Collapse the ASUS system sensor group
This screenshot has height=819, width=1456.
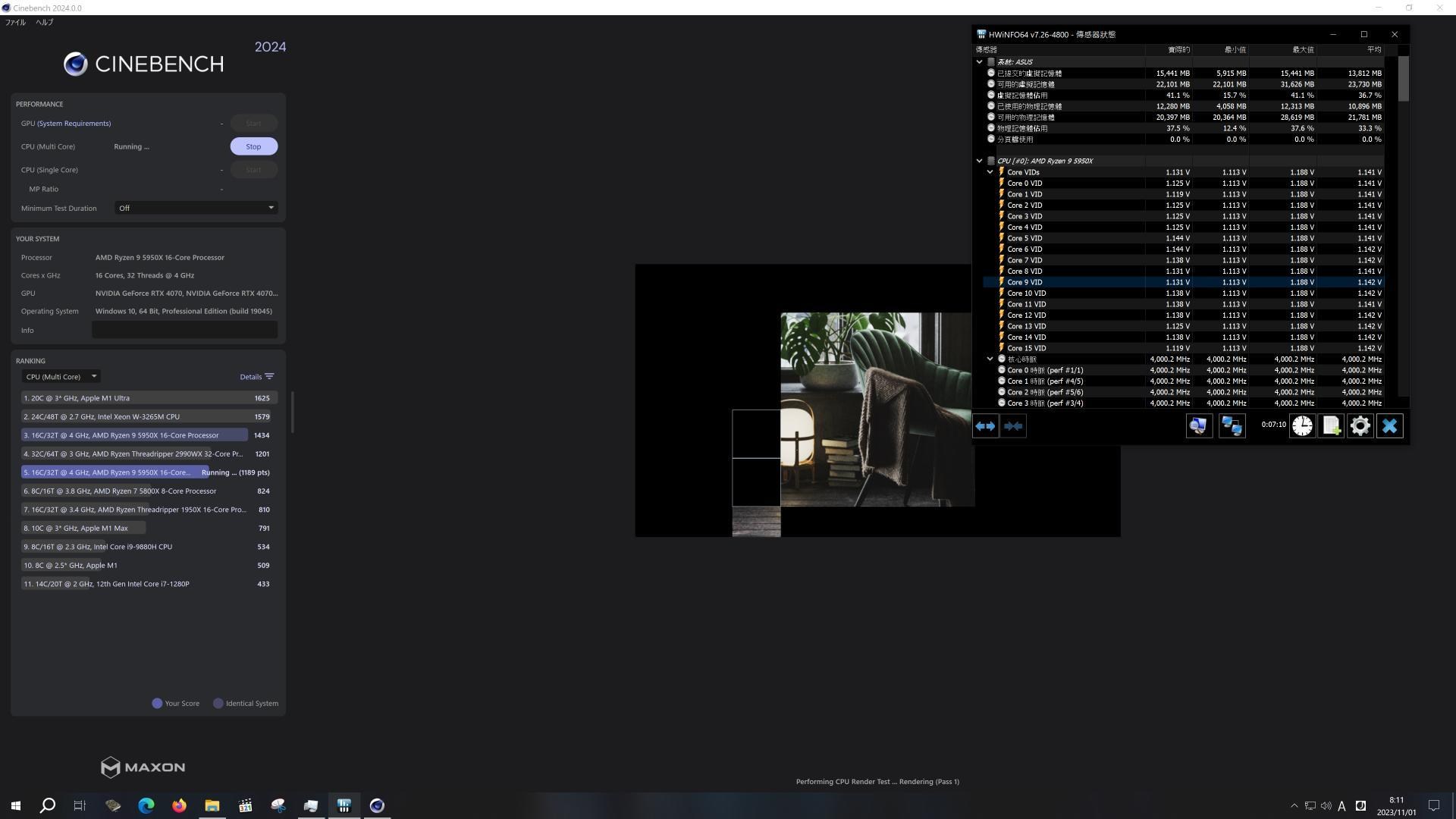coord(979,62)
